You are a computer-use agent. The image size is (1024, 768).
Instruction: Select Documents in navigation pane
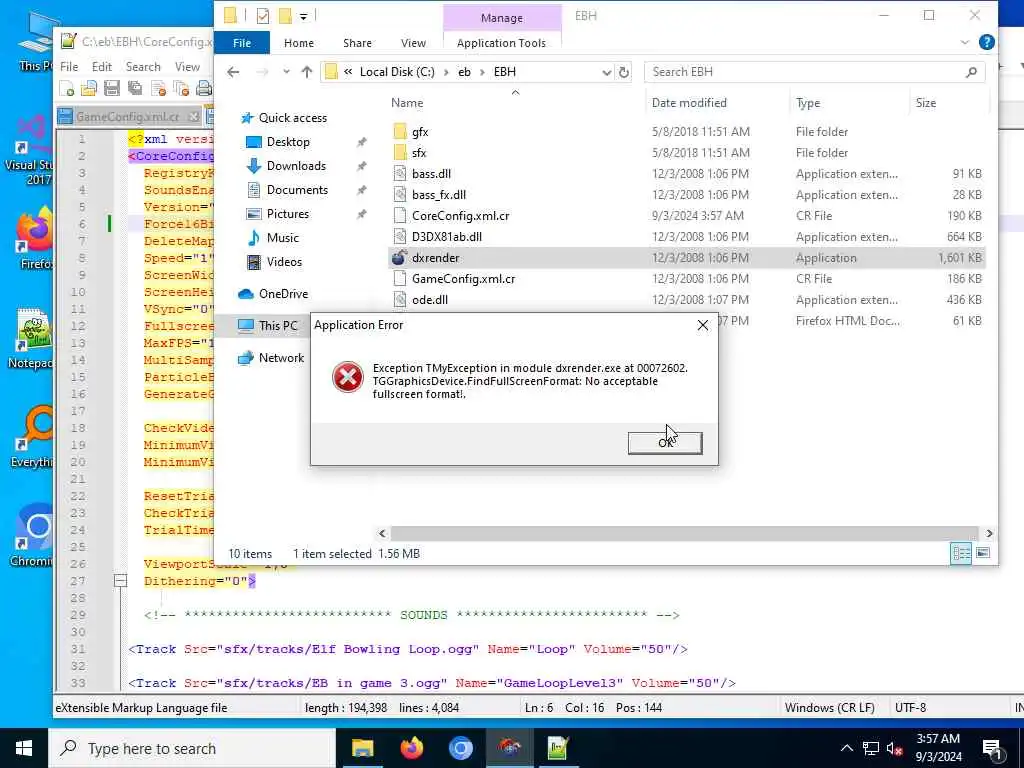(x=297, y=190)
